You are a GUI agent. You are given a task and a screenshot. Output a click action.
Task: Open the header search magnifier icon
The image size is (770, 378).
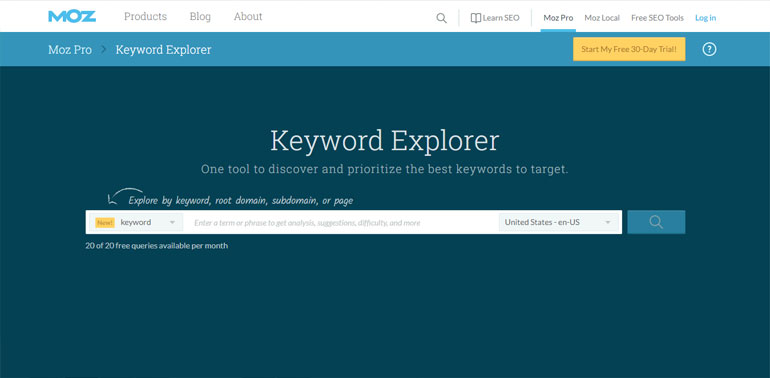pos(441,18)
